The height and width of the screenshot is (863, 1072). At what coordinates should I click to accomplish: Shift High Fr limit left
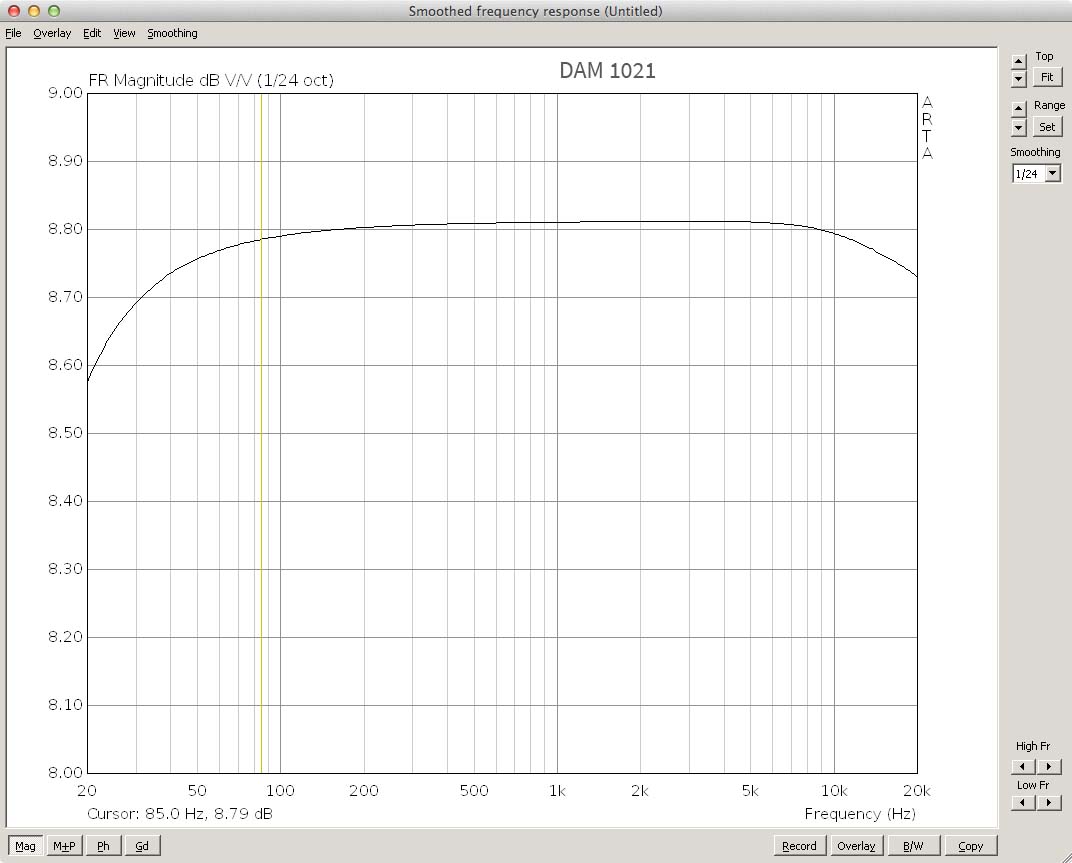1023,767
